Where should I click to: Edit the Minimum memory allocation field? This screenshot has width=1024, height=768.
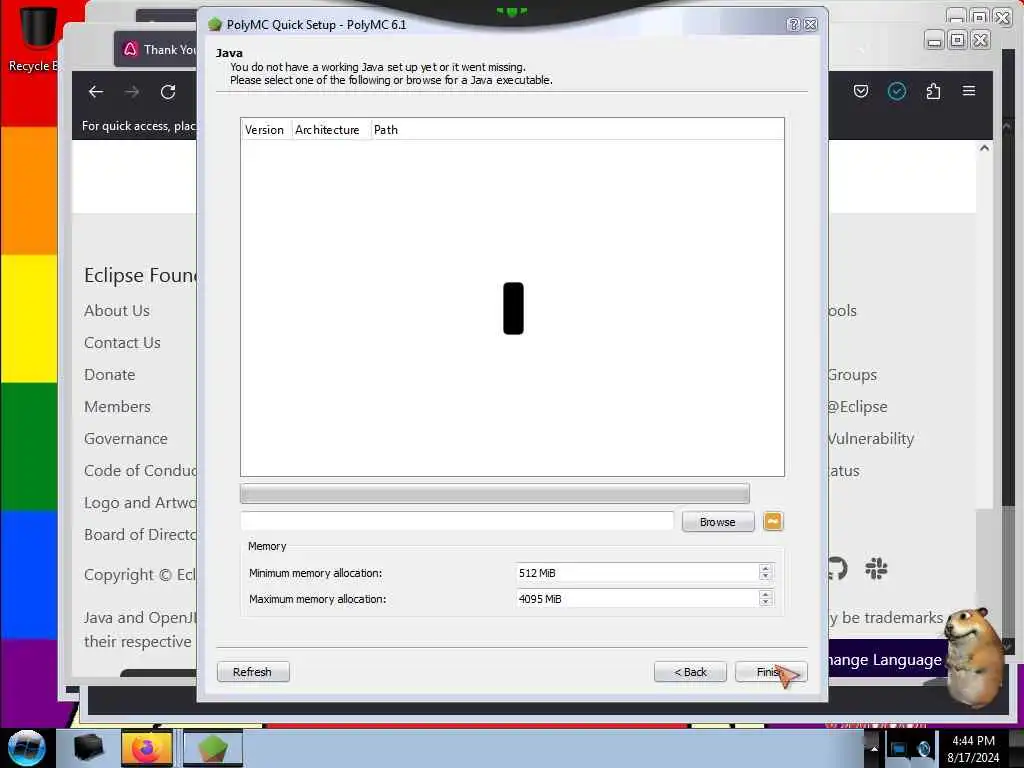637,573
